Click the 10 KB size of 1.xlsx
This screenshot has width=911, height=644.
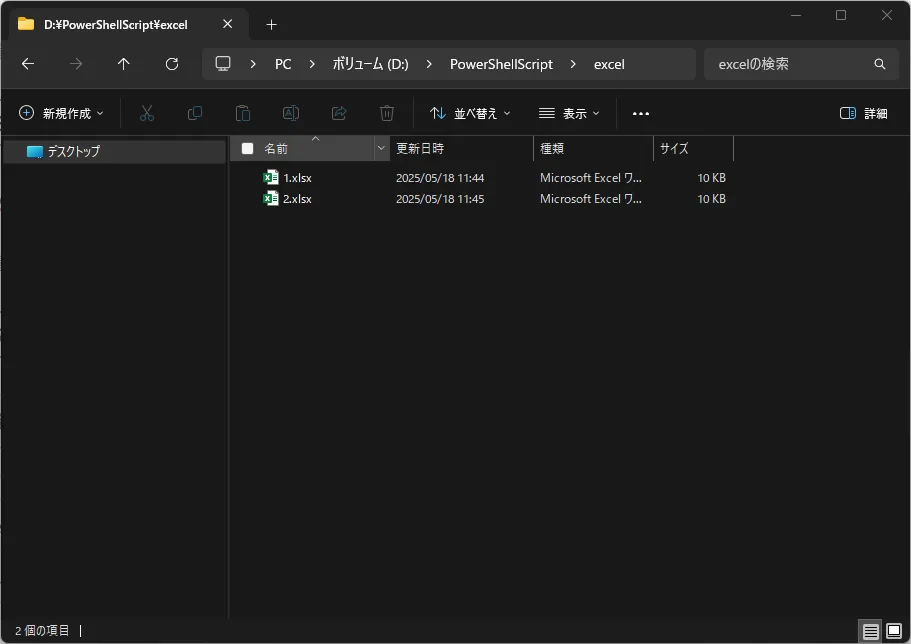pos(711,178)
